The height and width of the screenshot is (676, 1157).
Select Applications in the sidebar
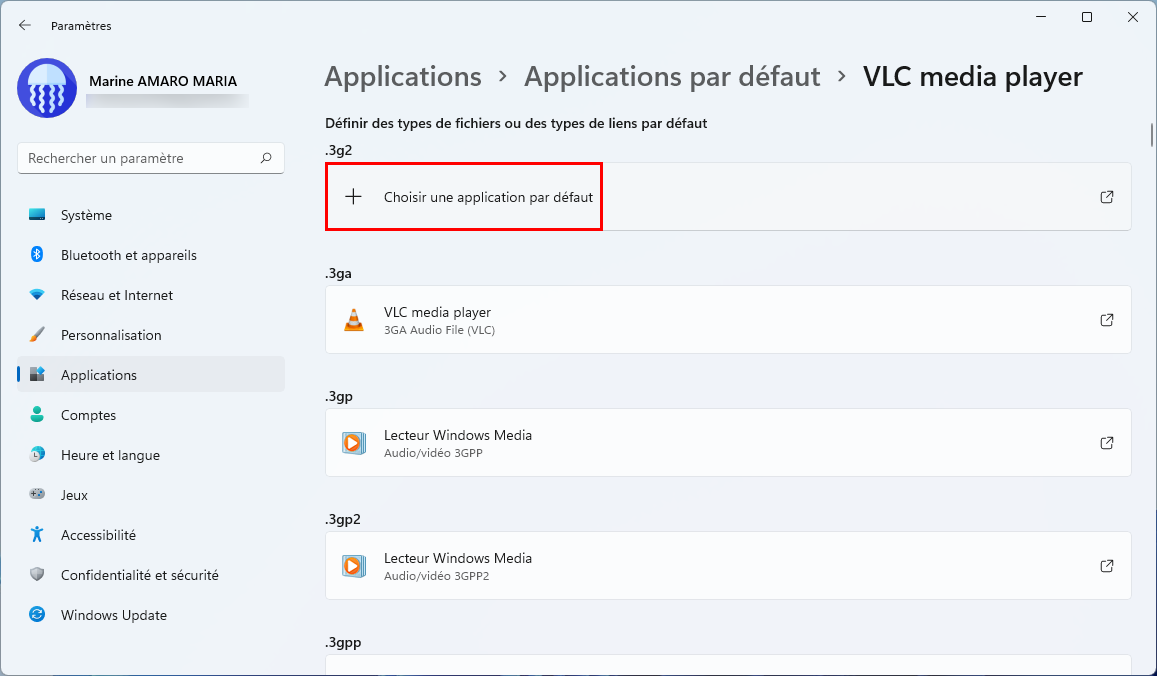(151, 374)
